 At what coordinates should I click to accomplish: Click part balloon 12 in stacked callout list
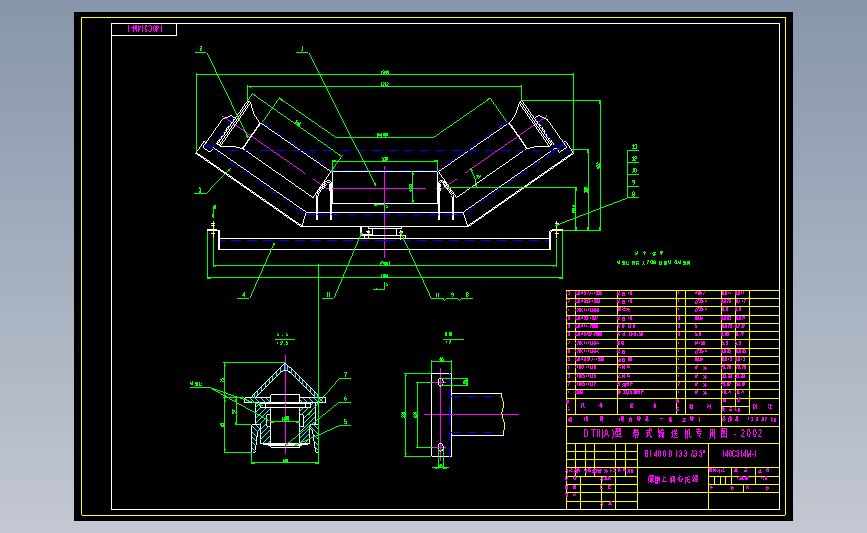pos(634,159)
